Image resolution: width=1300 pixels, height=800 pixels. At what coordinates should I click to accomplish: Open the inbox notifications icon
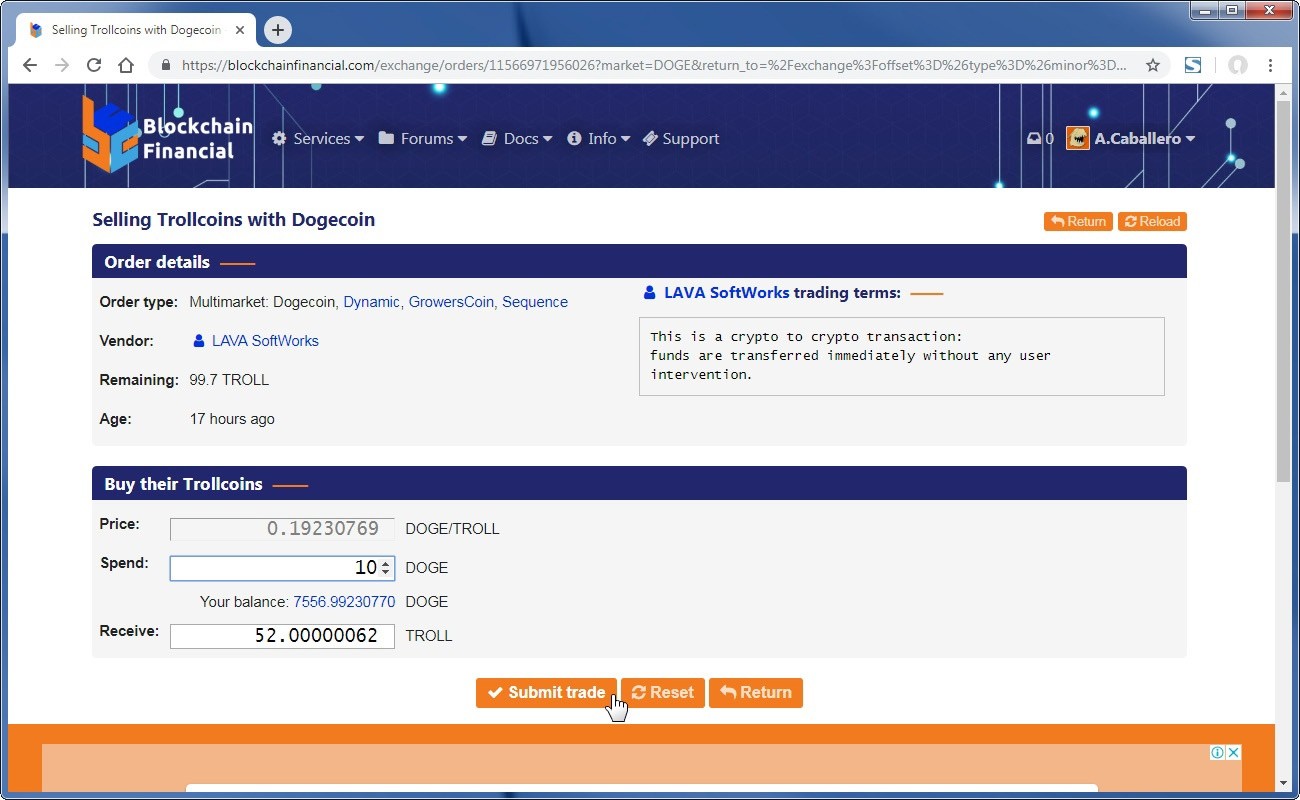(1034, 139)
